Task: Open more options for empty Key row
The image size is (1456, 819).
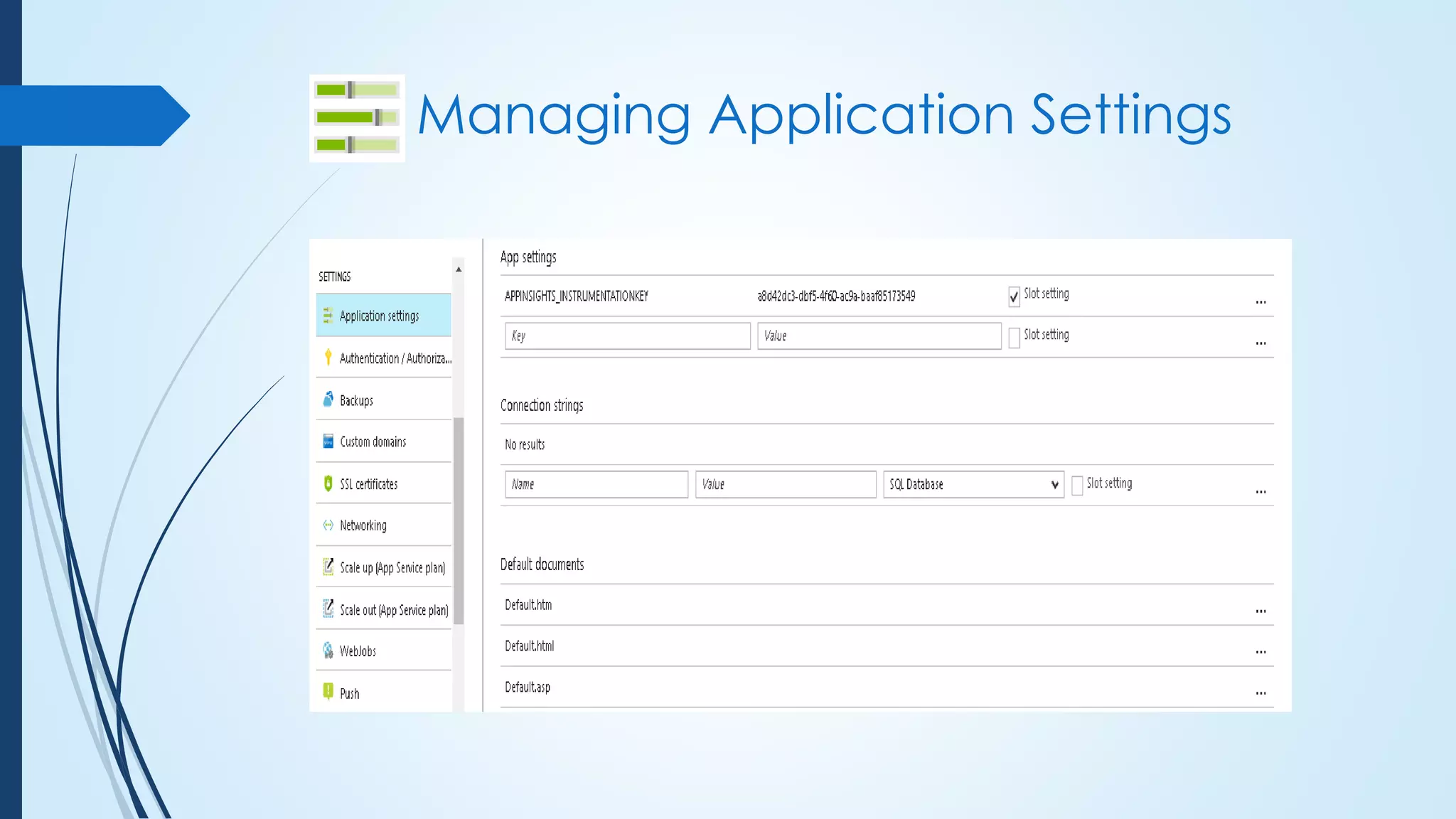Action: coord(1260,343)
